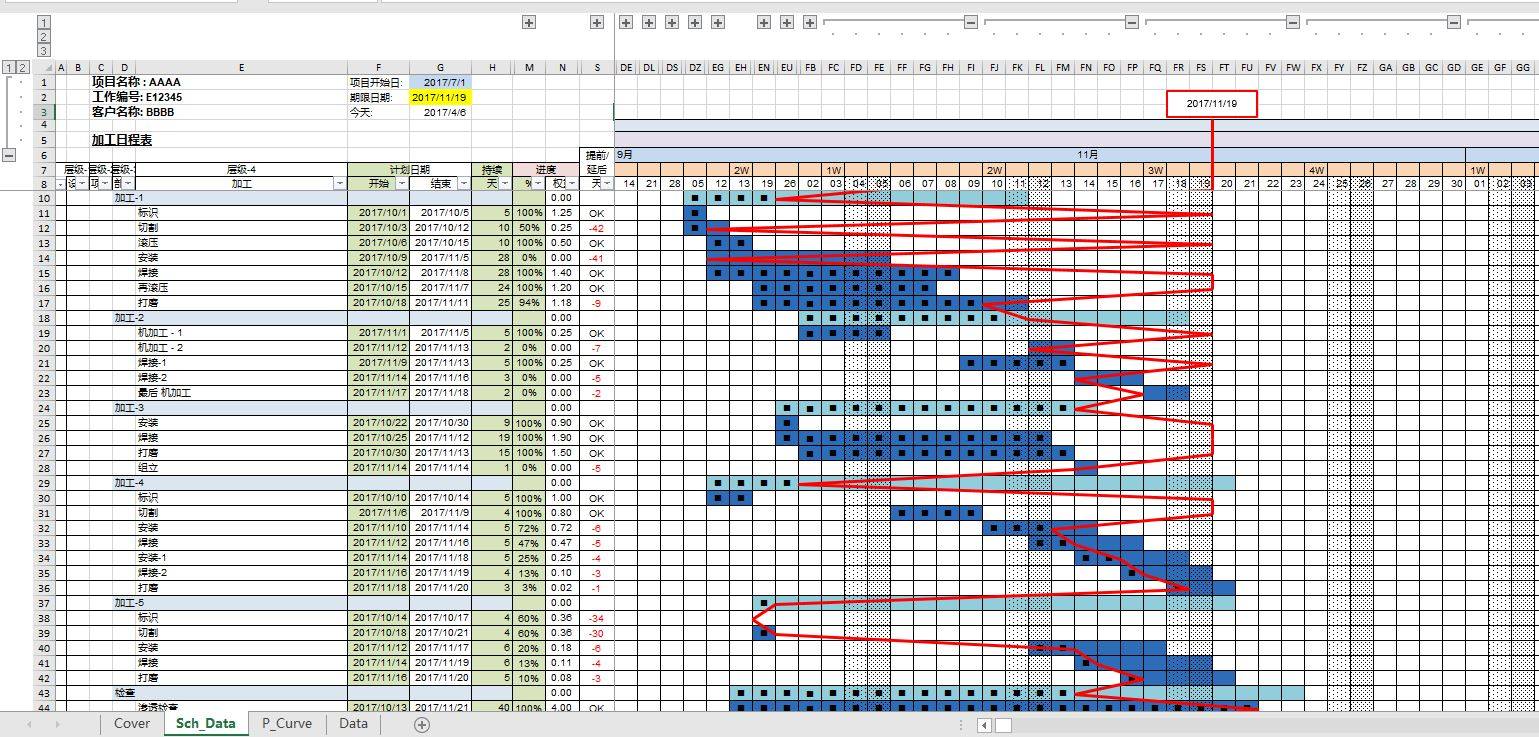The height and width of the screenshot is (737, 1539).
Task: Open the 进度 % filter dropdown
Action: pyautogui.click(x=538, y=184)
